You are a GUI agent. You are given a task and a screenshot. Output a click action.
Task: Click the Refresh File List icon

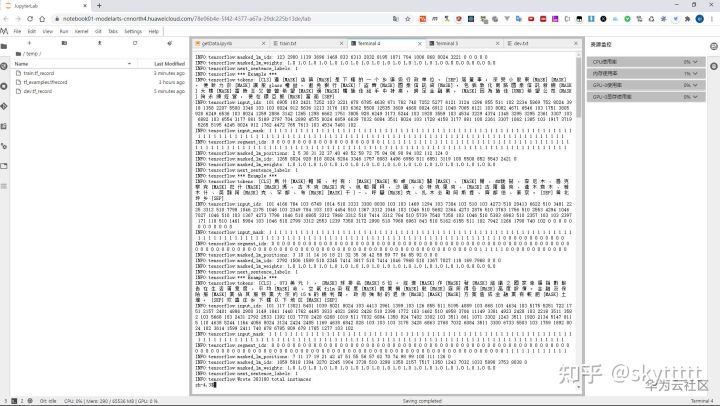click(135, 43)
